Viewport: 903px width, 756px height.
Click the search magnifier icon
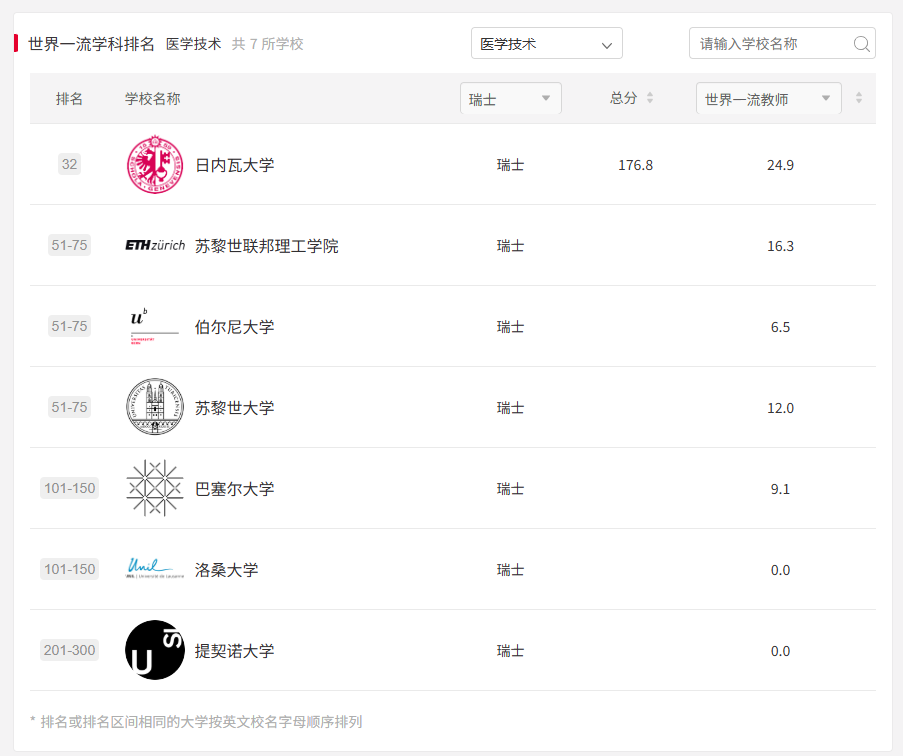tap(862, 44)
